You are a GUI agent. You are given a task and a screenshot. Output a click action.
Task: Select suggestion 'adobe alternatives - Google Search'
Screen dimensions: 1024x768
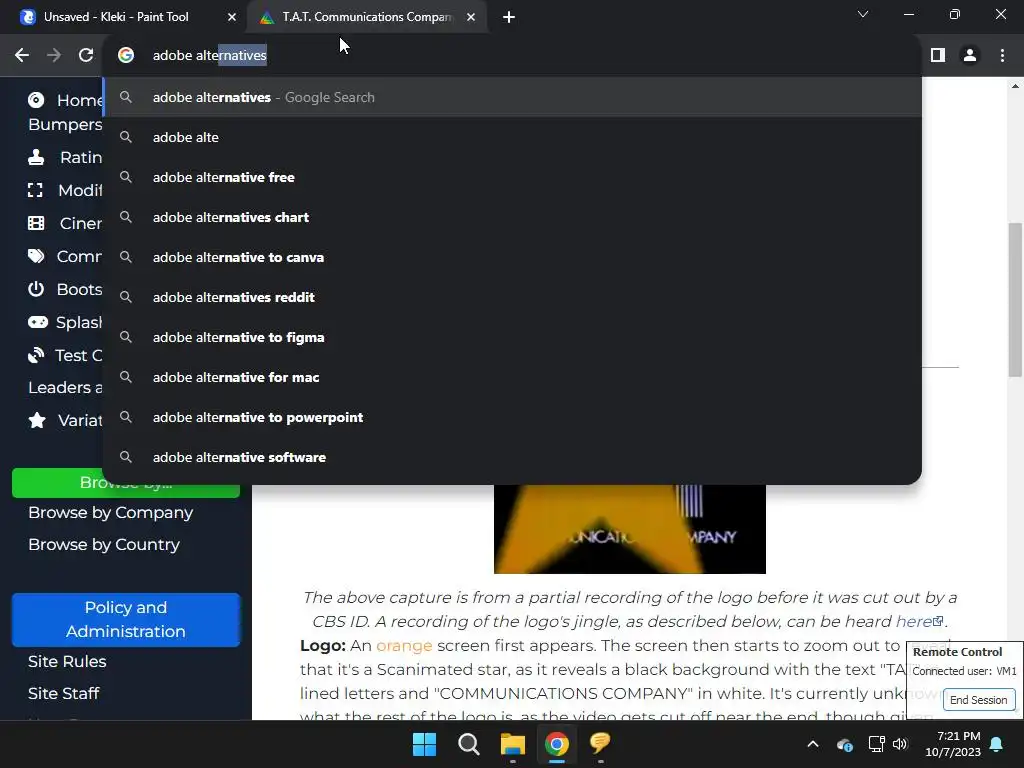coord(513,97)
